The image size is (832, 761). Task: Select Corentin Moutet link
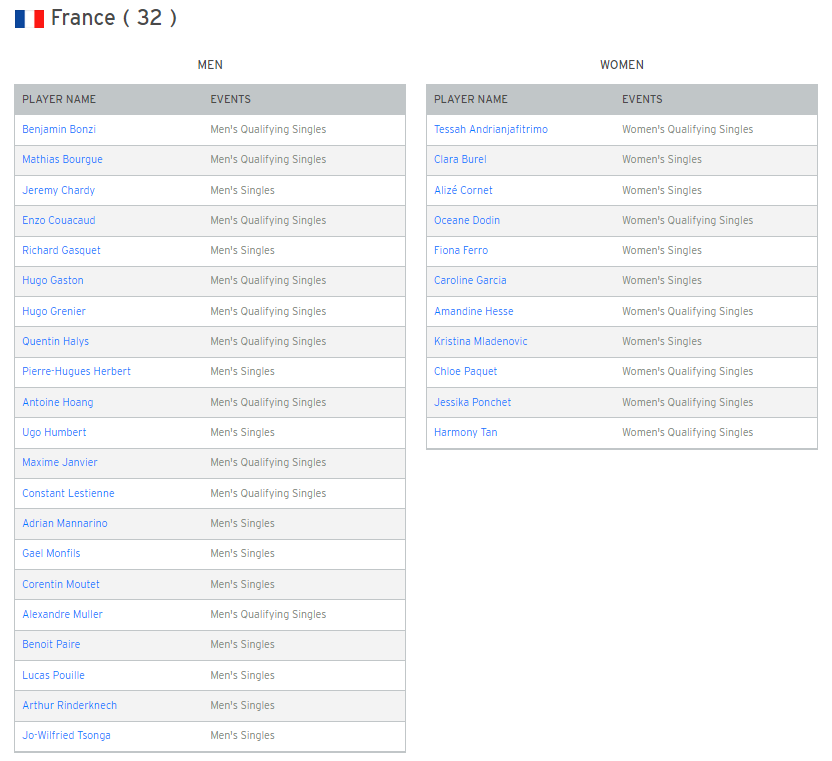click(61, 584)
